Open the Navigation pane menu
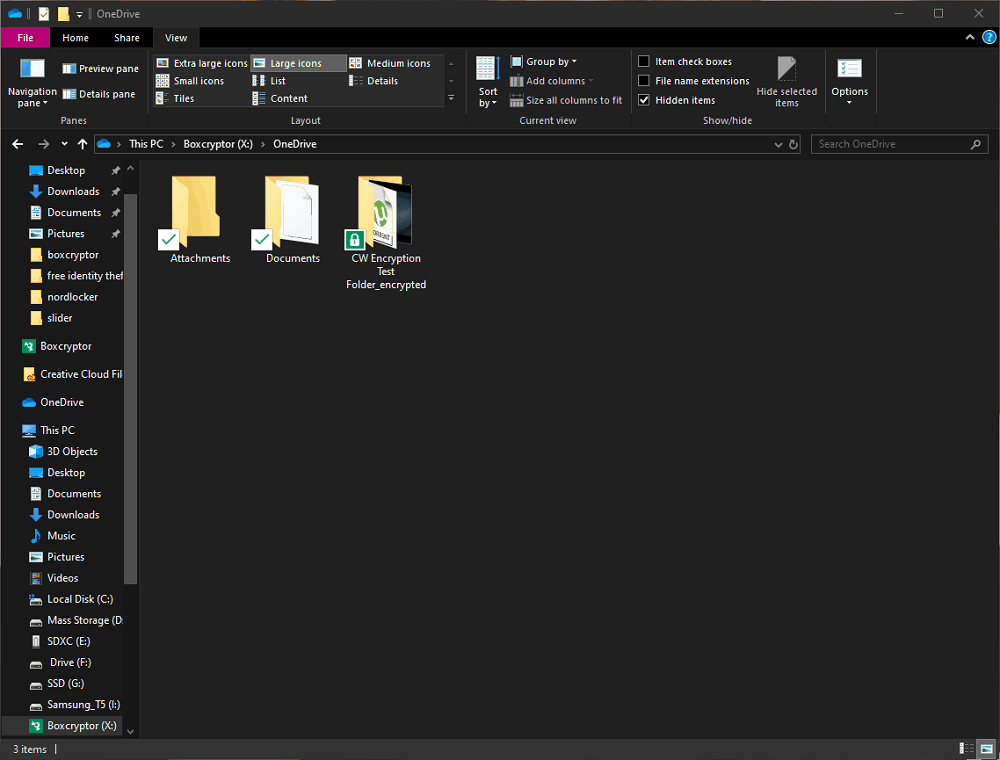 click(32, 83)
